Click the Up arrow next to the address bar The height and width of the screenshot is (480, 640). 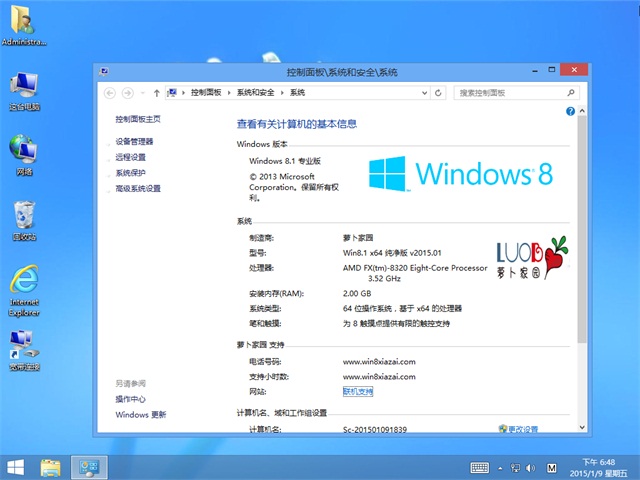pos(156,92)
